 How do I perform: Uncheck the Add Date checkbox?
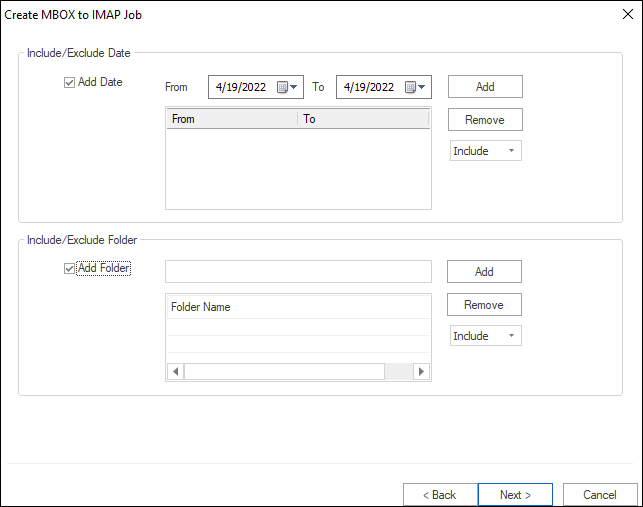tap(69, 82)
